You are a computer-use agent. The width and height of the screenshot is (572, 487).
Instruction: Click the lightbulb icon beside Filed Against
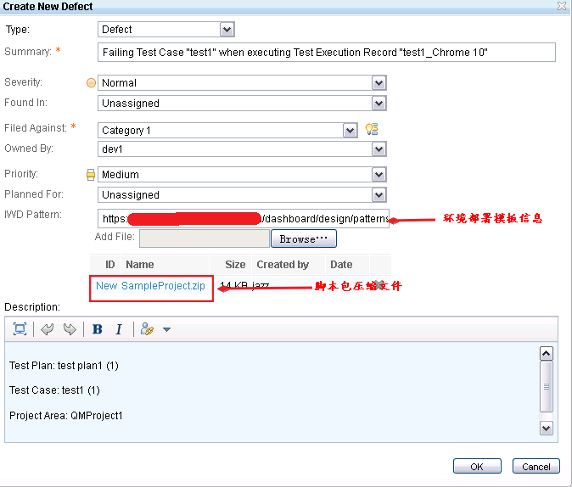click(372, 130)
